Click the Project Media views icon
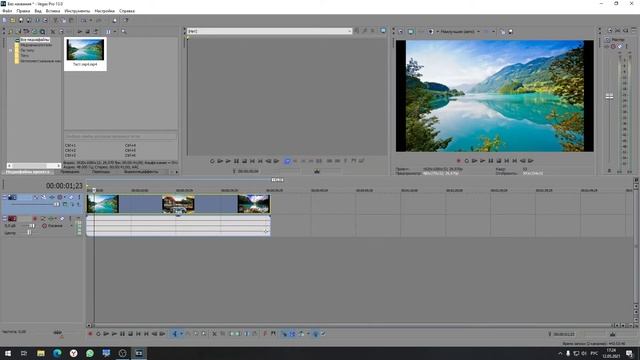The width and height of the screenshot is (640, 360). tap(108, 31)
